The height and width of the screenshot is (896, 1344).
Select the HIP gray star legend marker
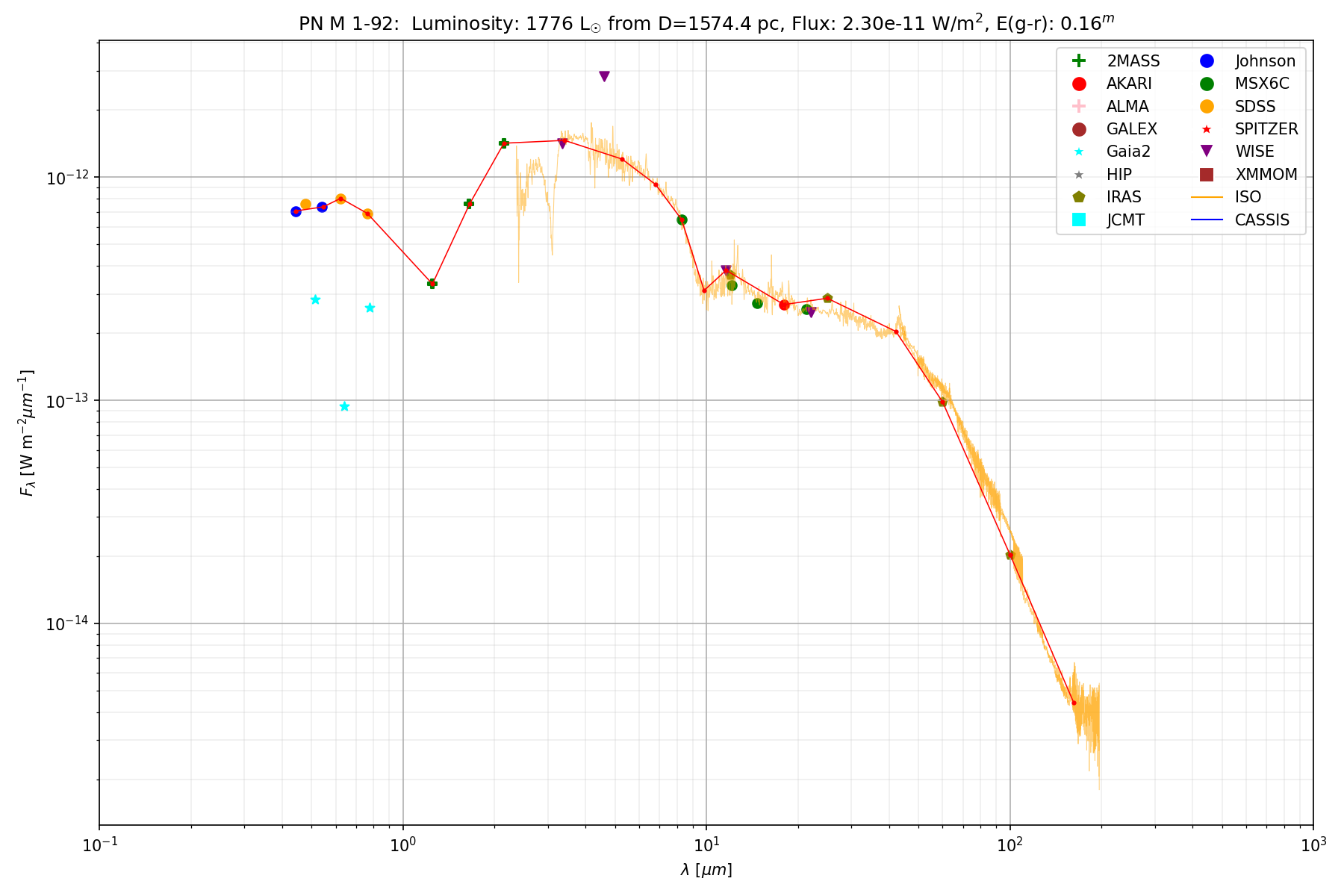click(x=1078, y=175)
